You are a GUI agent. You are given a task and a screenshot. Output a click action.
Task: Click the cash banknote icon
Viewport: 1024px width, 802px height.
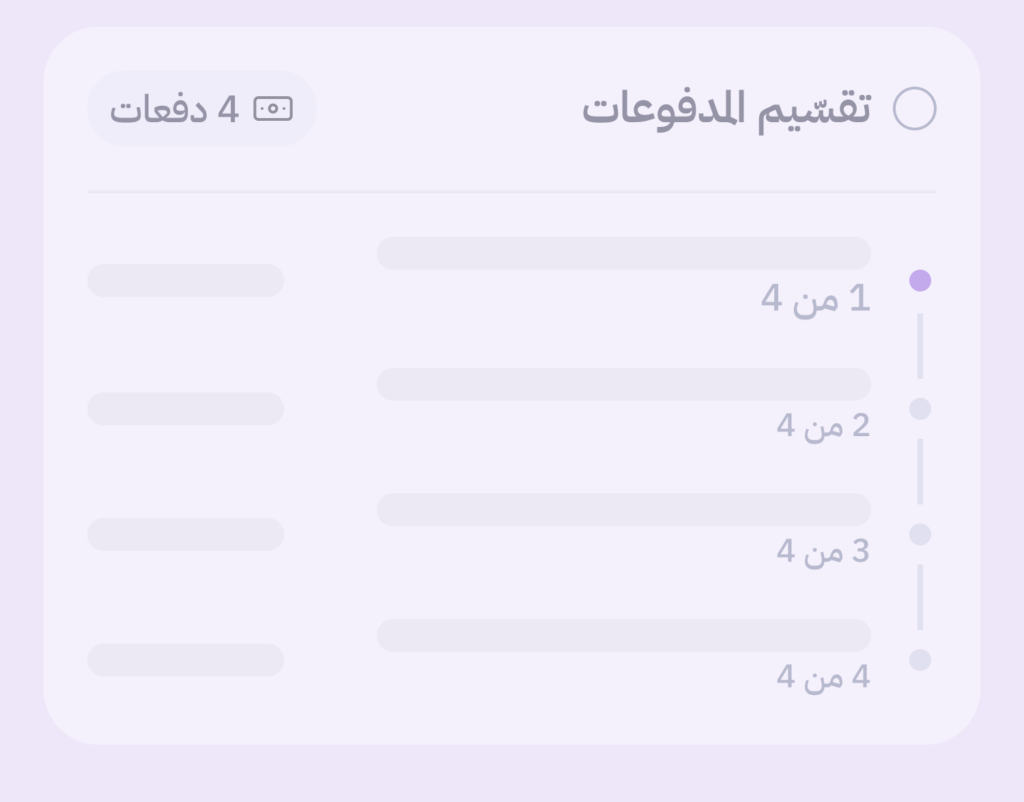pos(273,109)
